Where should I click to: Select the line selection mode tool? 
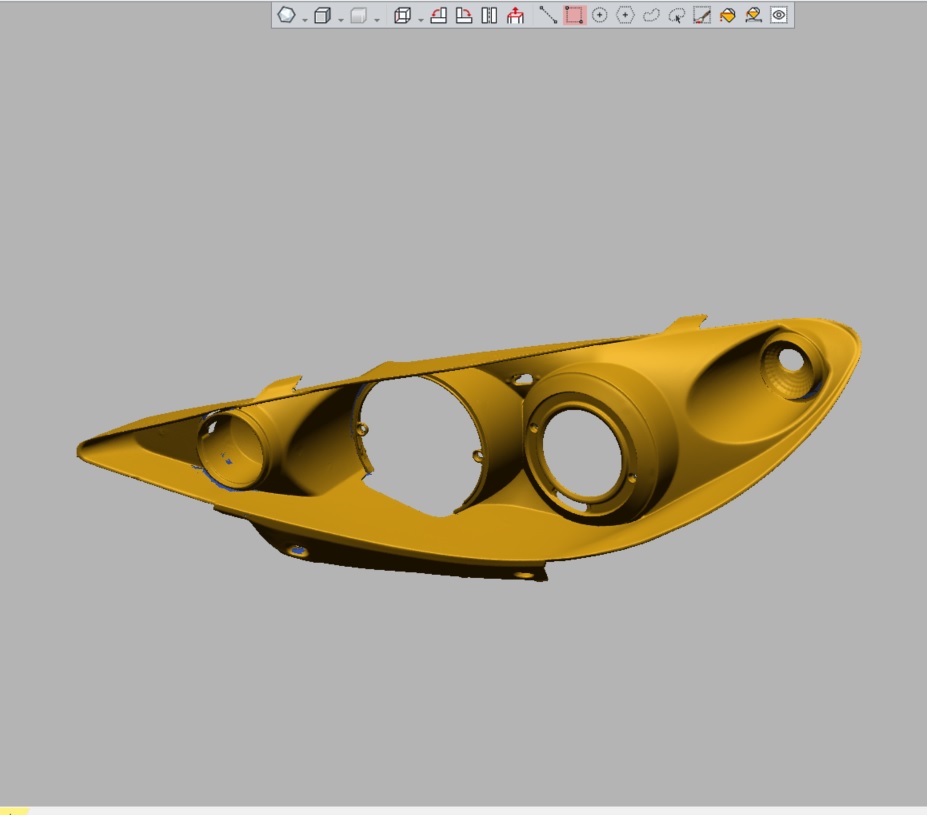click(x=548, y=15)
